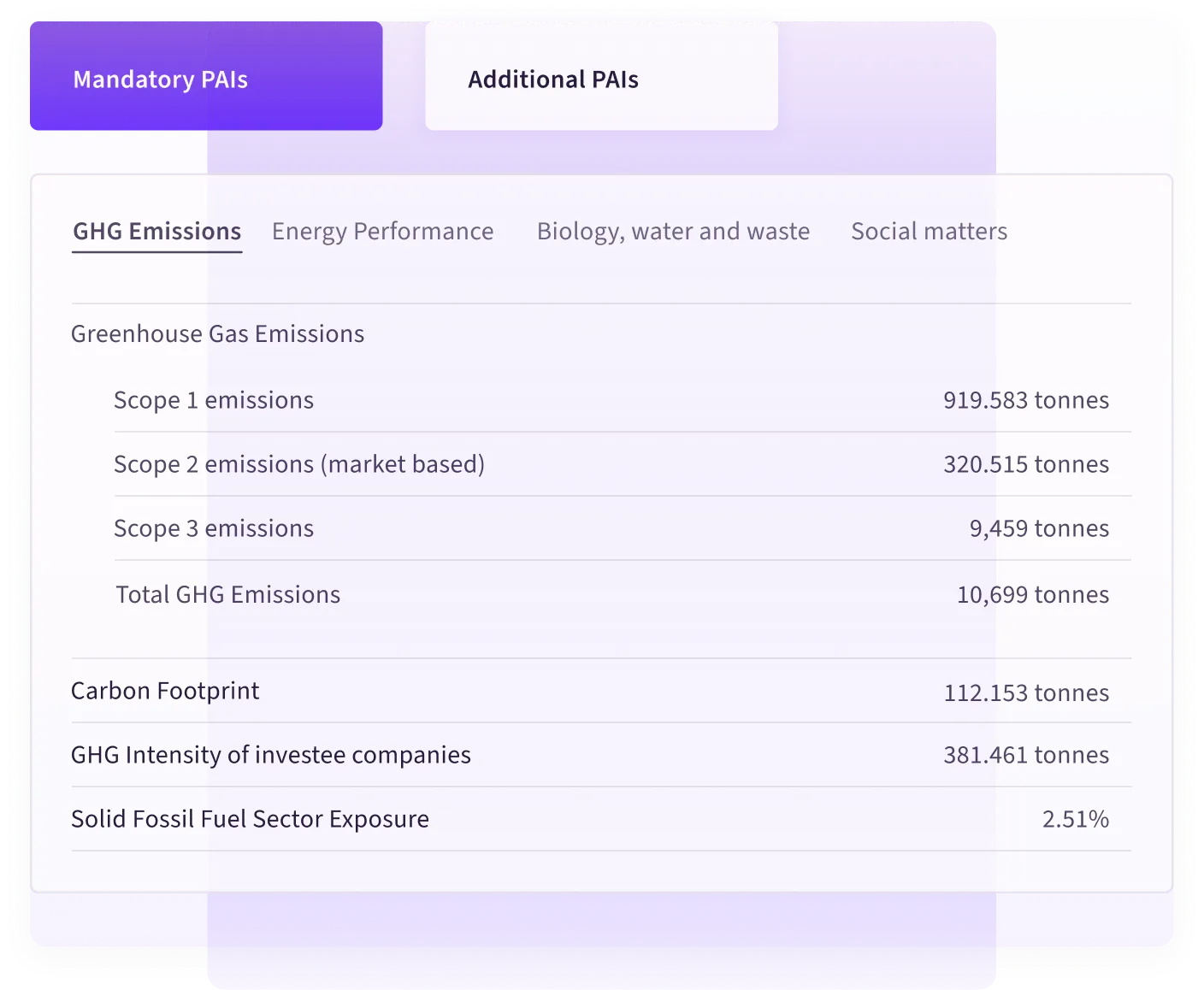Click the 919.583 tonnes value
Viewport: 1204px width, 990px height.
(1026, 400)
